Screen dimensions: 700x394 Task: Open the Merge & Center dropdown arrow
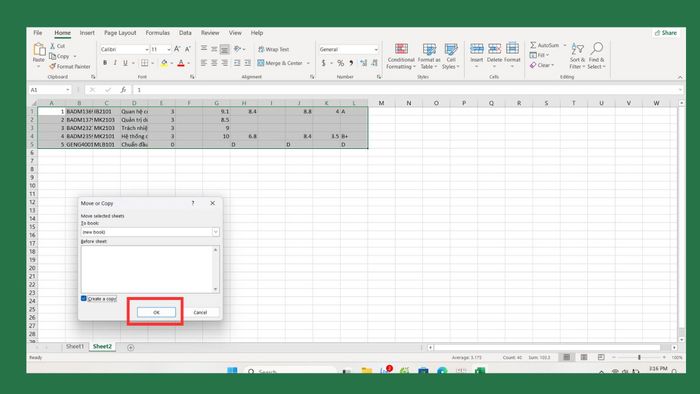coord(308,63)
